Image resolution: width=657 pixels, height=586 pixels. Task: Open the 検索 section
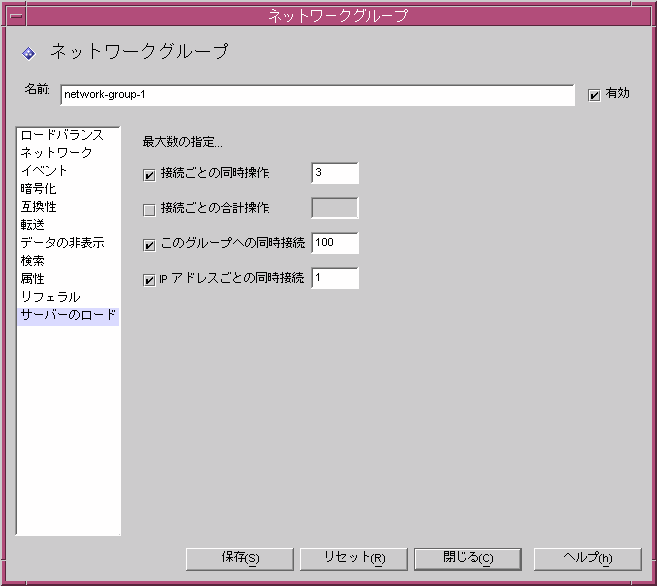point(68,261)
